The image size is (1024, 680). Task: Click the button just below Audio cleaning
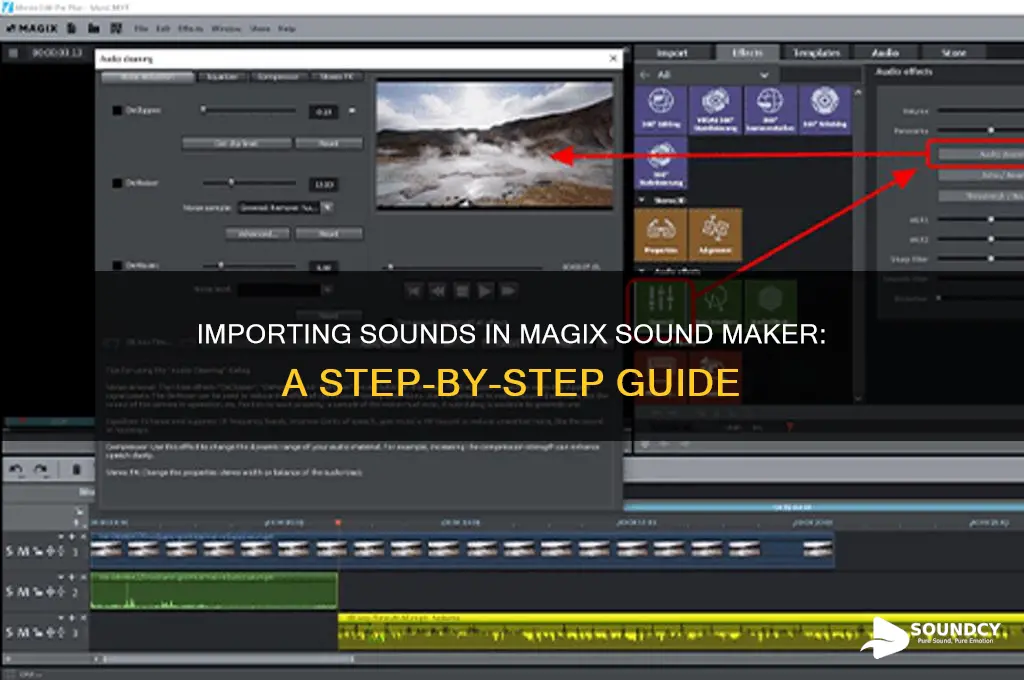pyautogui.click(x=982, y=176)
